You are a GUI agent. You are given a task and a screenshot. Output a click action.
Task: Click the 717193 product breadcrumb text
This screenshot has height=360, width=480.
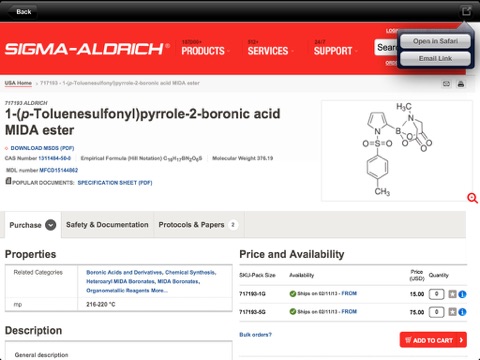(x=120, y=83)
